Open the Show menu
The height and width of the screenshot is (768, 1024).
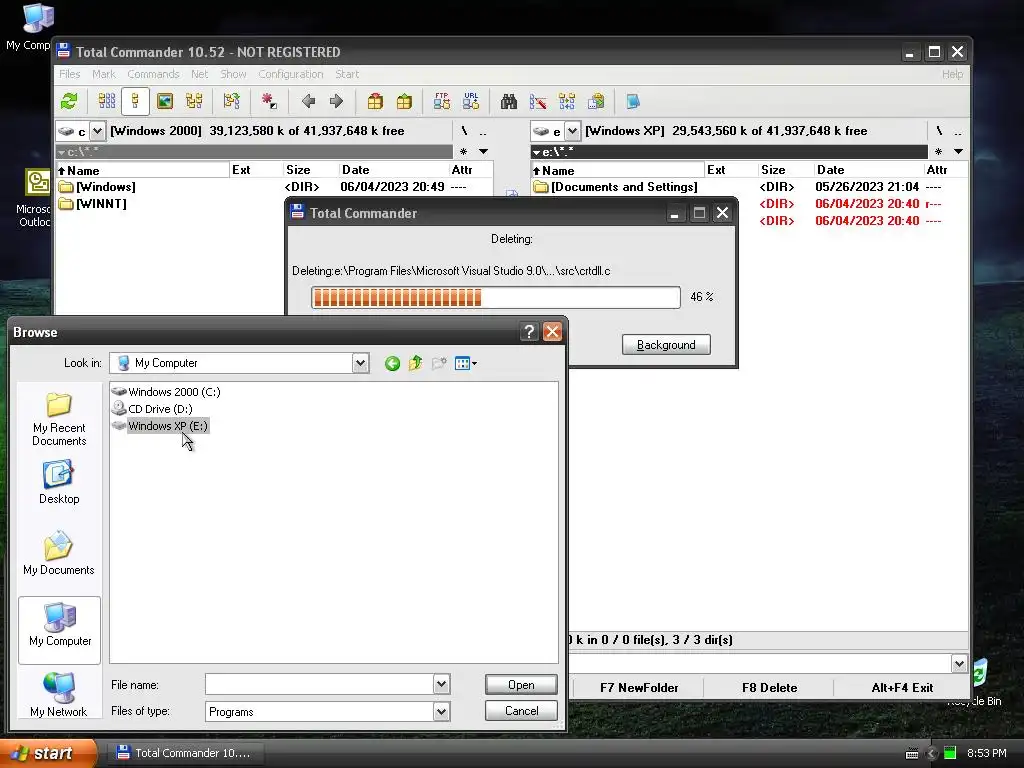click(233, 74)
